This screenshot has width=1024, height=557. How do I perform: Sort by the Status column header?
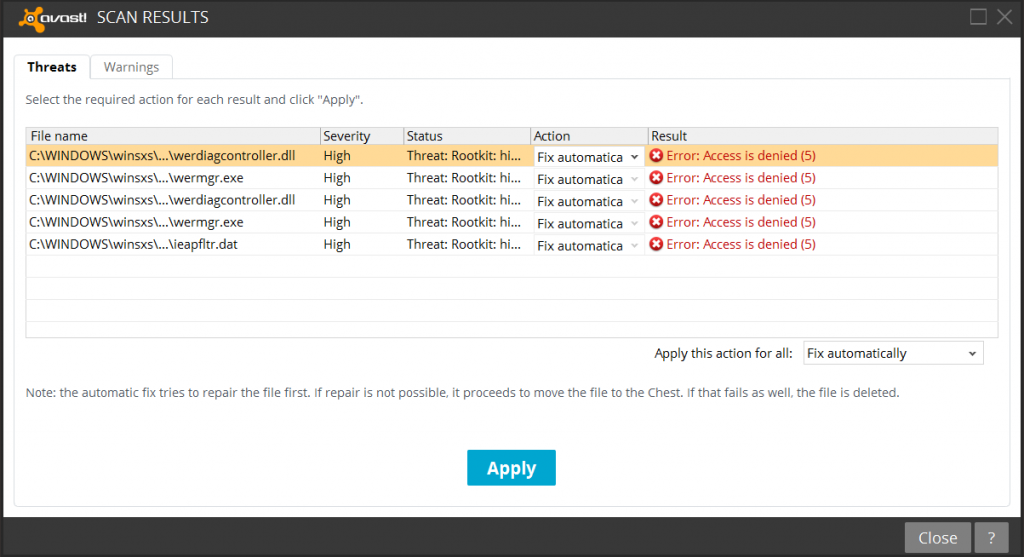coord(467,136)
